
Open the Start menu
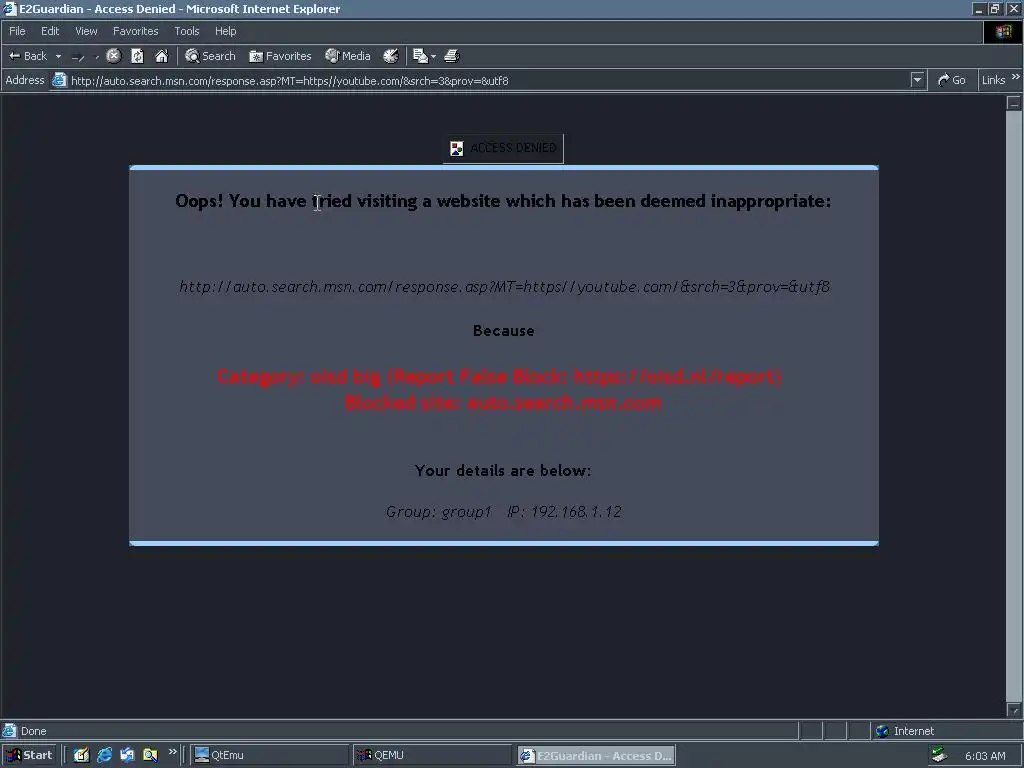[x=29, y=755]
